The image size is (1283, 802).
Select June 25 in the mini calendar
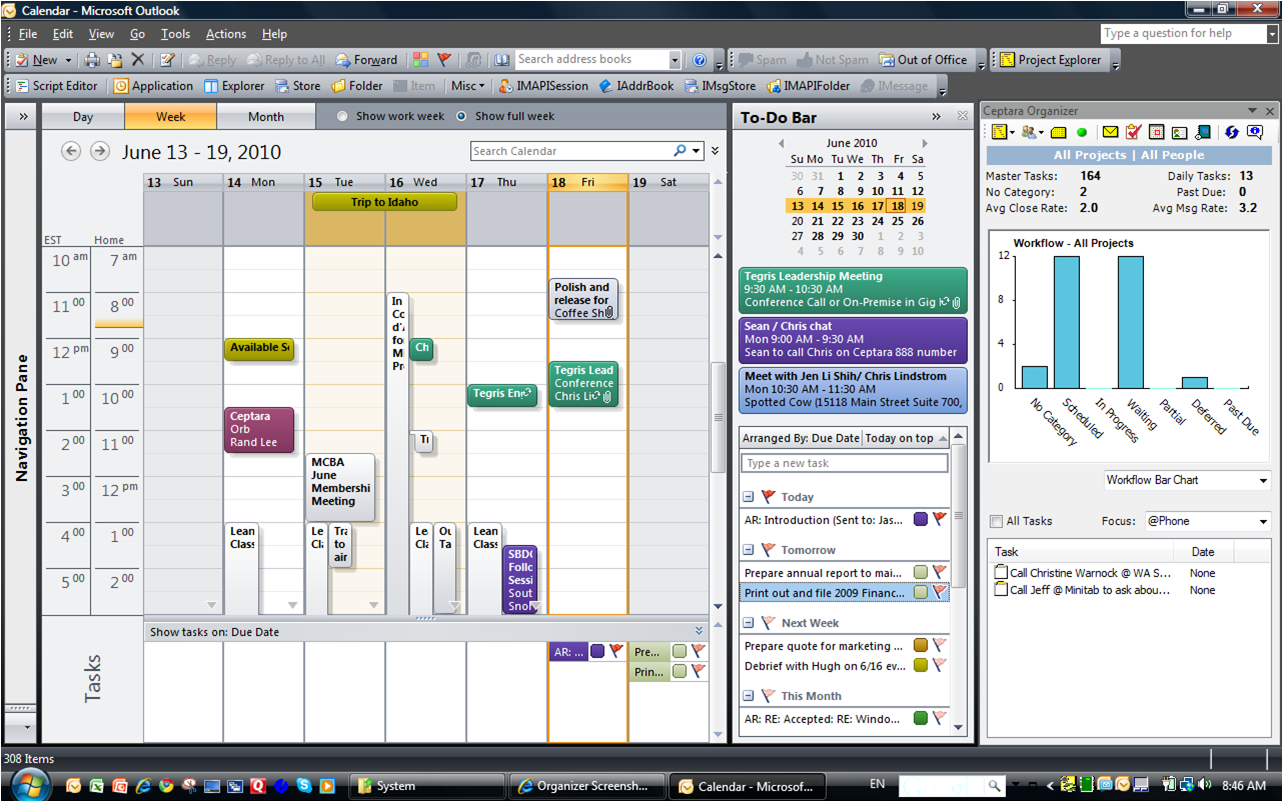pos(899,221)
